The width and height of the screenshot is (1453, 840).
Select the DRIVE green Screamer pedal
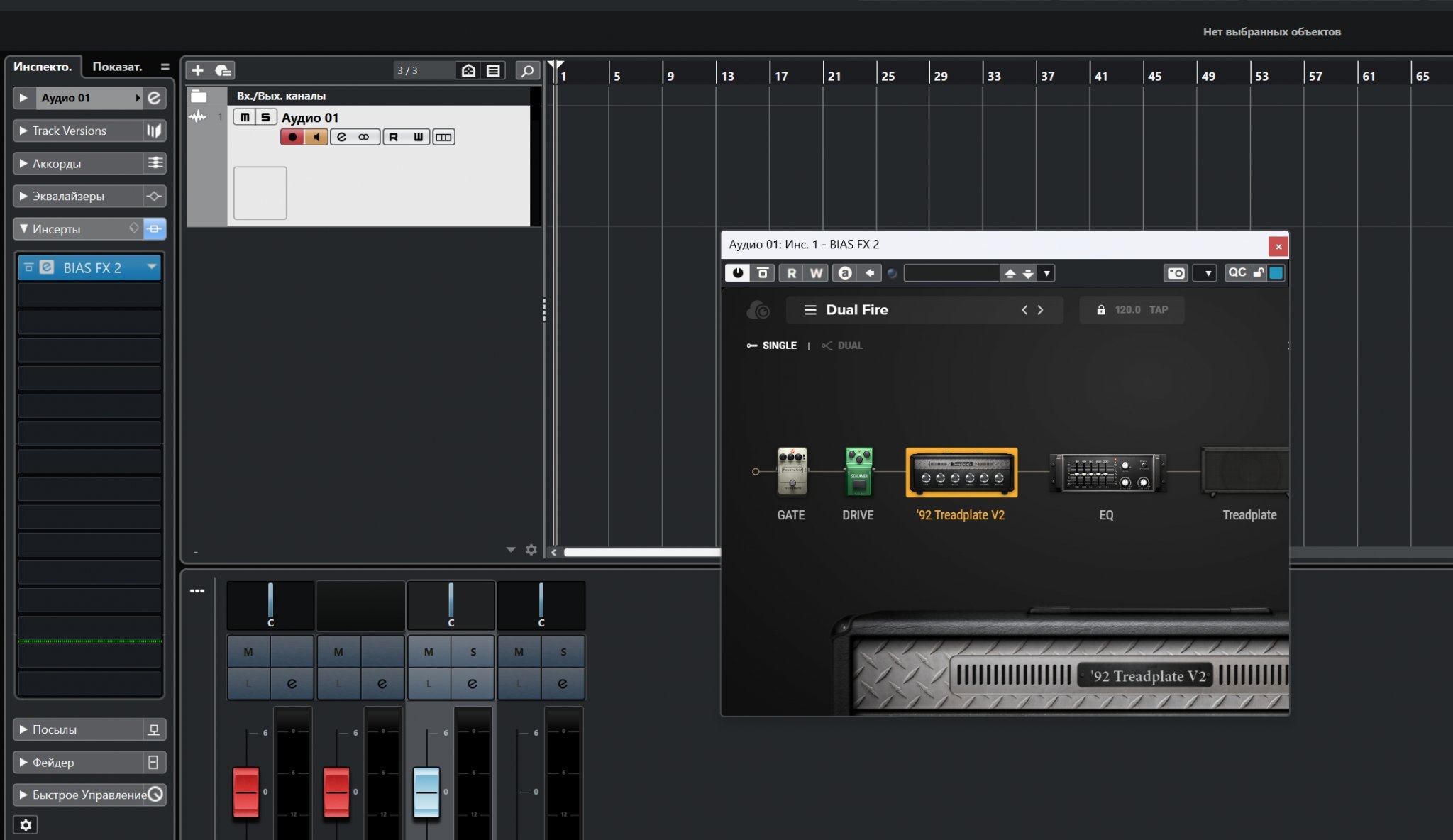pos(858,471)
